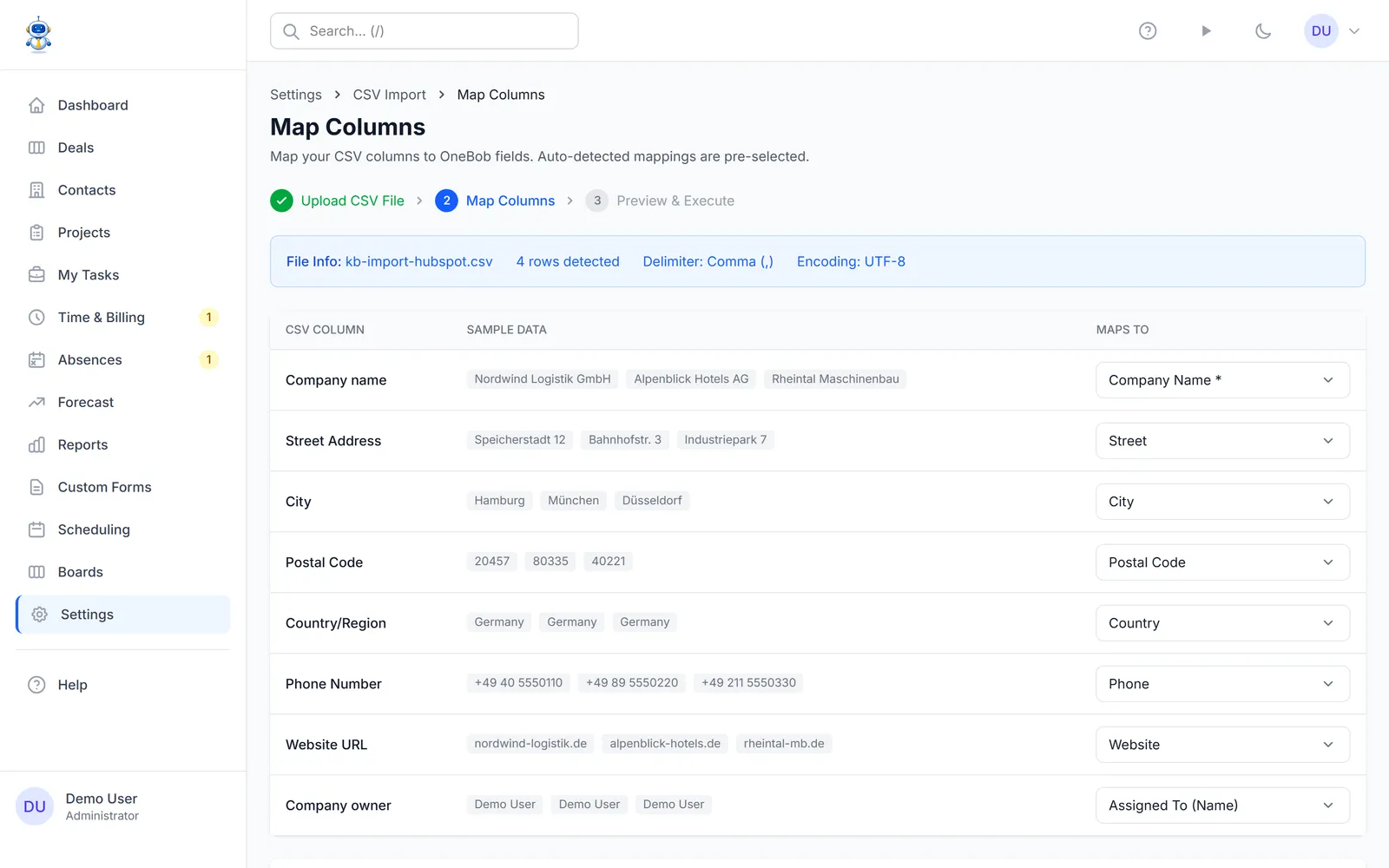The height and width of the screenshot is (868, 1389).
Task: Open Time & Billing in the sidebar
Action: pyautogui.click(x=122, y=318)
